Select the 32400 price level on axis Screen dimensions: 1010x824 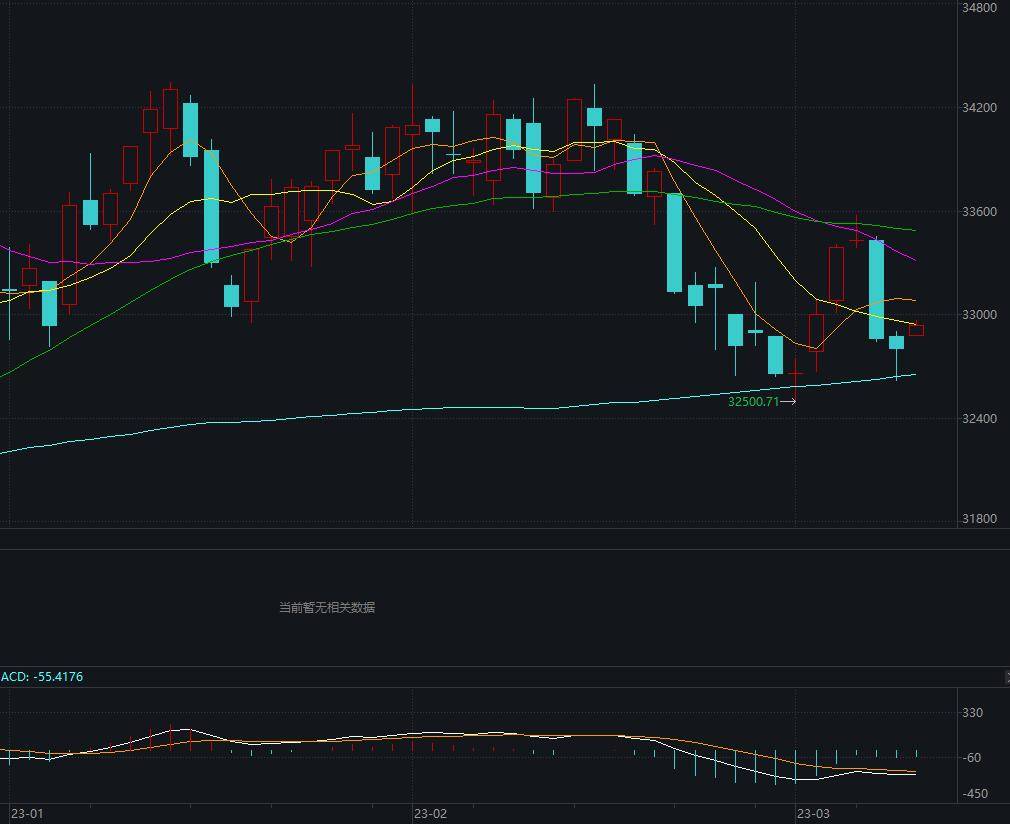click(x=978, y=418)
